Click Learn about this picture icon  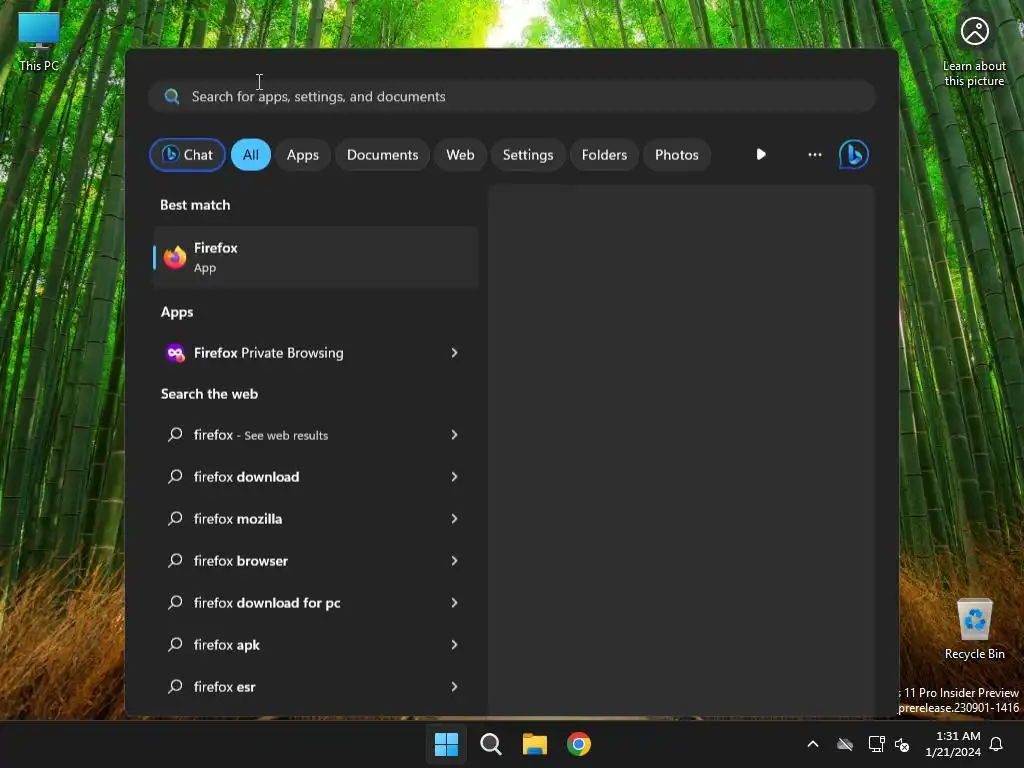point(974,51)
